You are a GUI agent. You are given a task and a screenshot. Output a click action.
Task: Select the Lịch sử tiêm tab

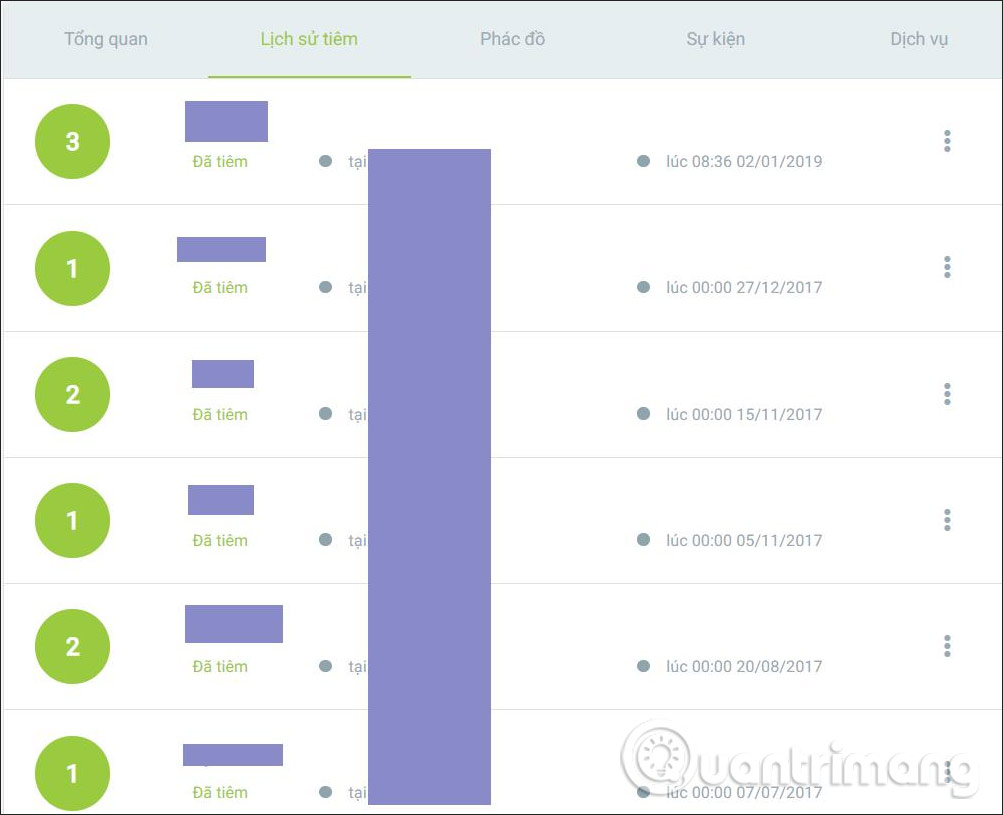[309, 39]
